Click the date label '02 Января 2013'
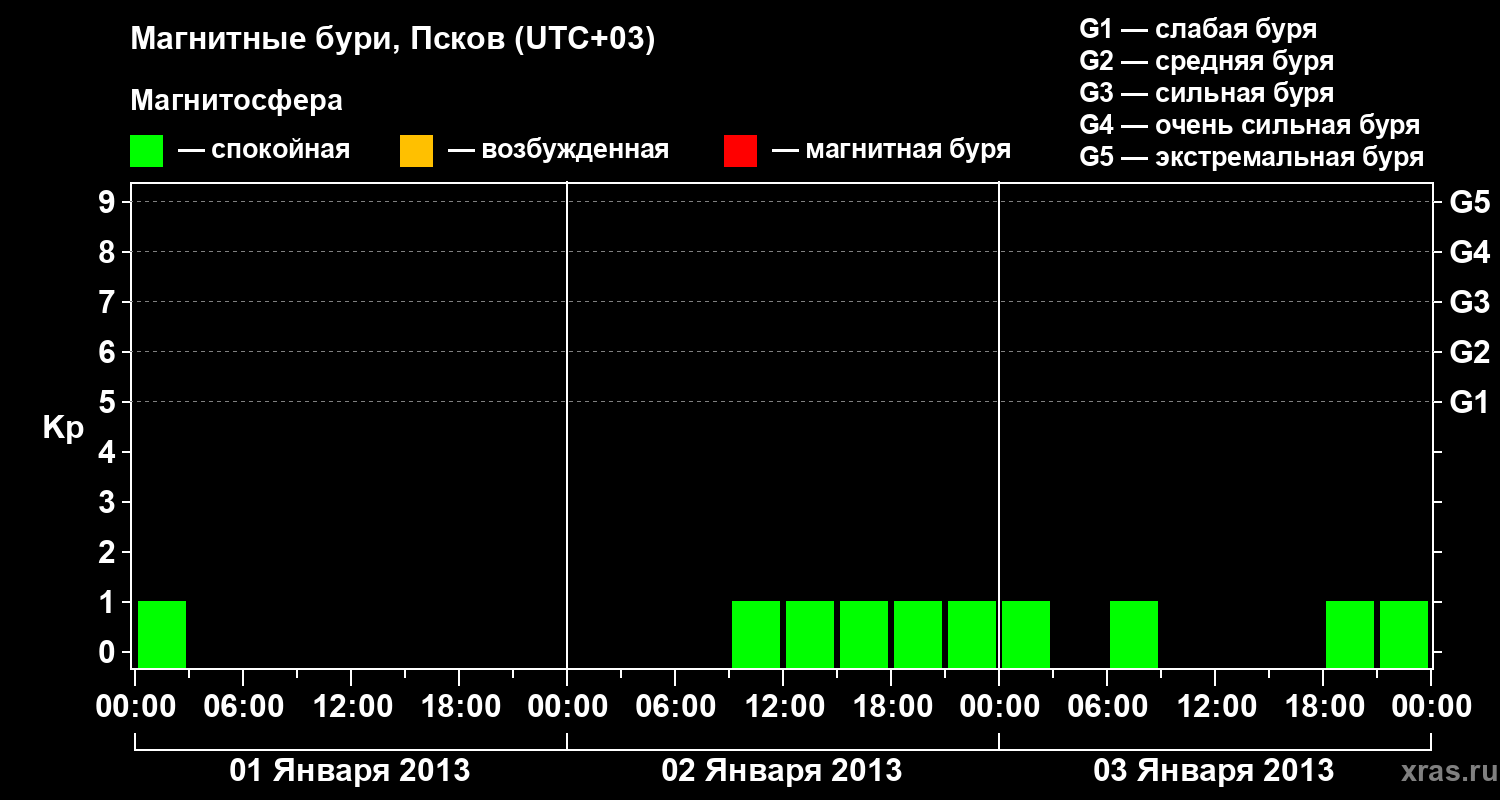Image resolution: width=1500 pixels, height=800 pixels. pos(782,771)
